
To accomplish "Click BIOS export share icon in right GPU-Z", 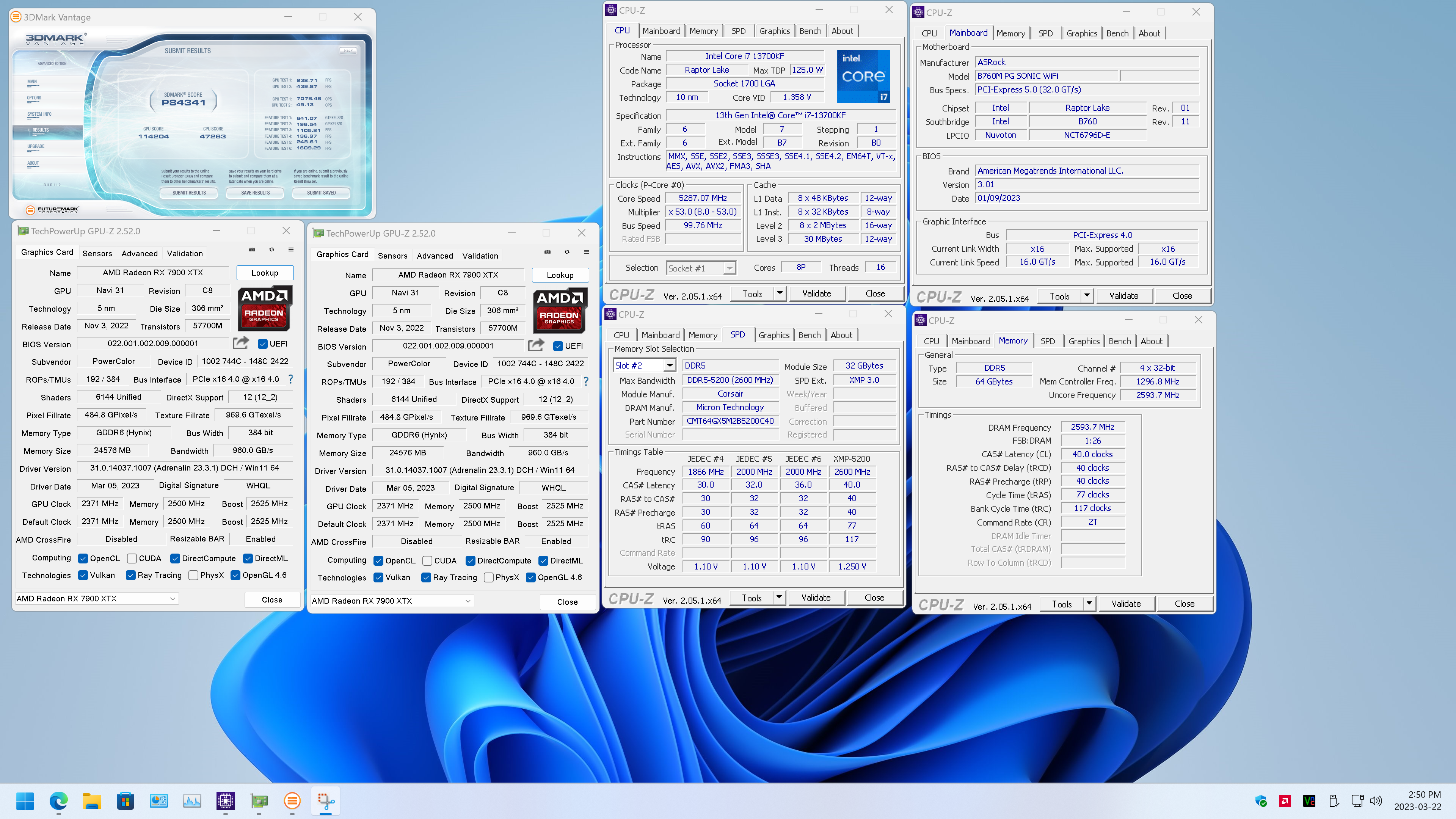I will 536,345.
